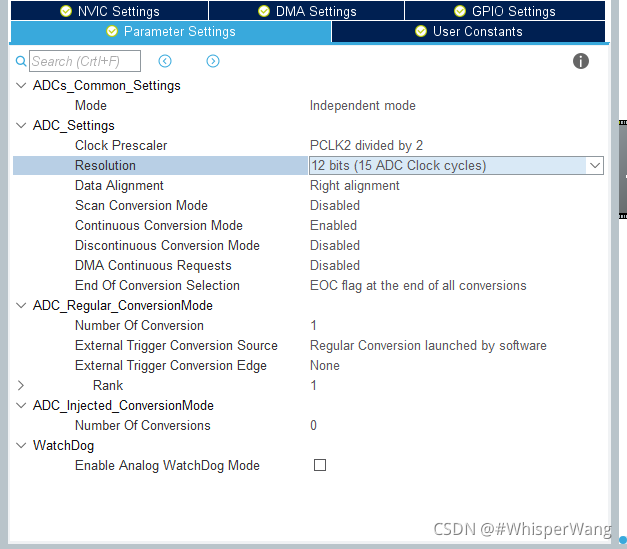Open the Resolution dropdown arrow
627x549 pixels.
[x=595, y=165]
